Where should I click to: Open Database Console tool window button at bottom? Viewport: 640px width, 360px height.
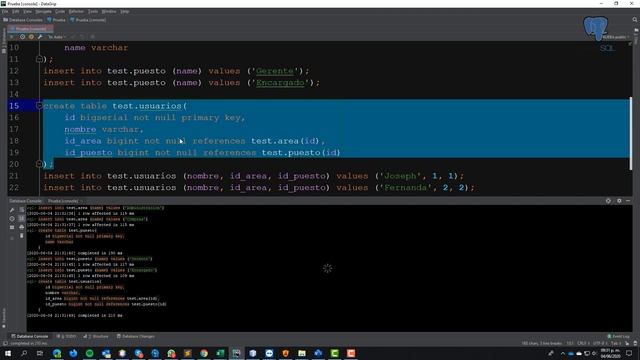tap(30, 336)
